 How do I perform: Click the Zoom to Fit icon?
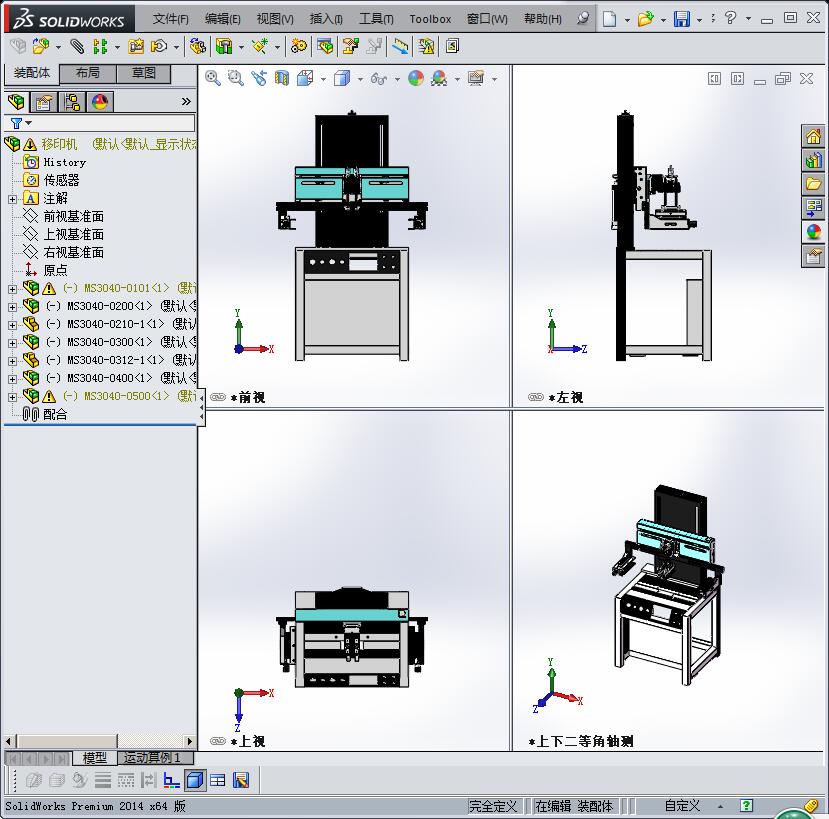coord(212,78)
